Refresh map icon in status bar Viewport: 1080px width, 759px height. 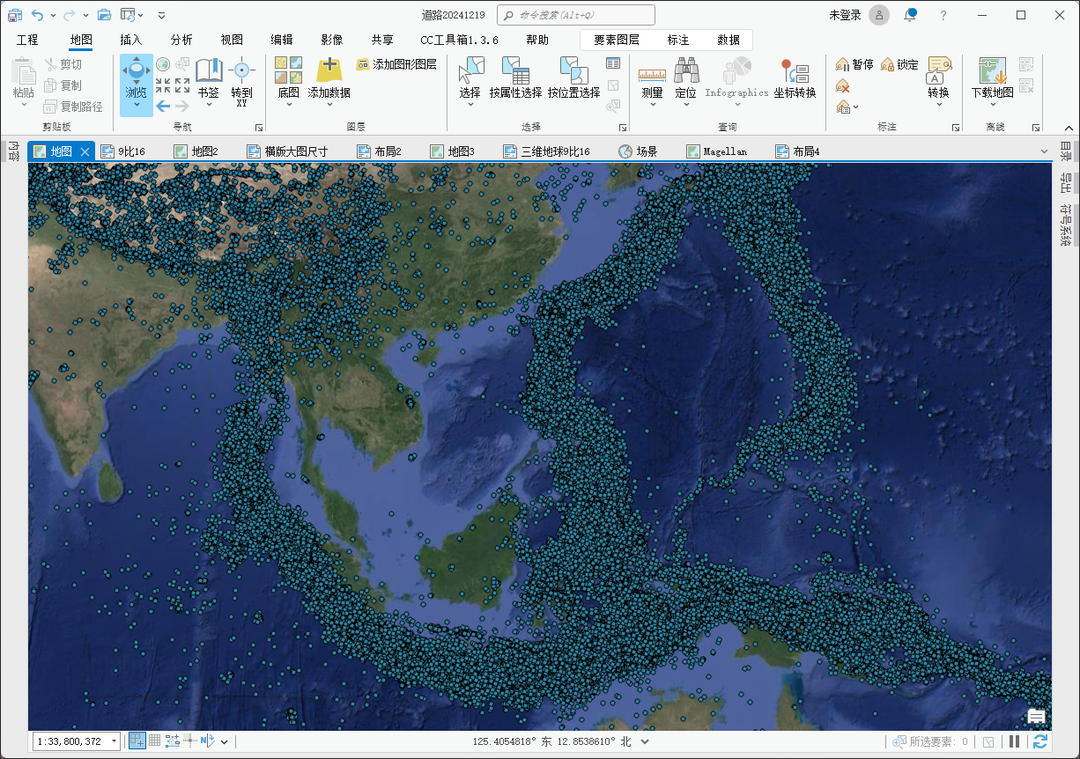tap(1040, 742)
